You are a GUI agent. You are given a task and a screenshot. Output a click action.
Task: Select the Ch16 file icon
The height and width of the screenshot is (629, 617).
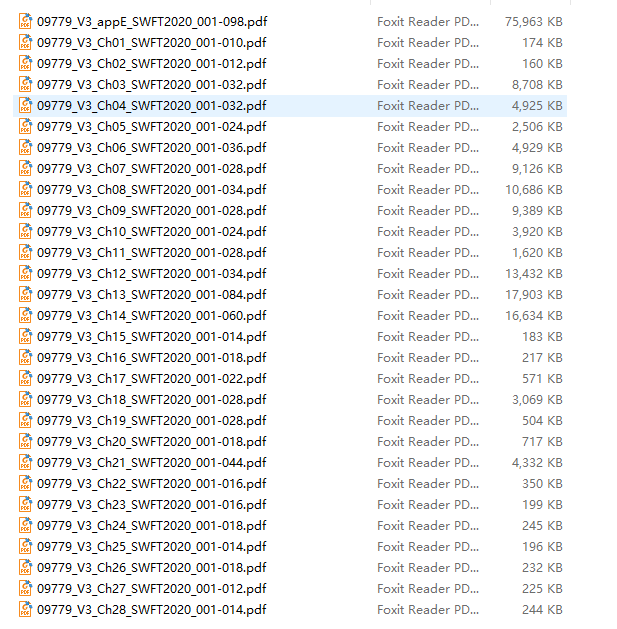coord(26,357)
